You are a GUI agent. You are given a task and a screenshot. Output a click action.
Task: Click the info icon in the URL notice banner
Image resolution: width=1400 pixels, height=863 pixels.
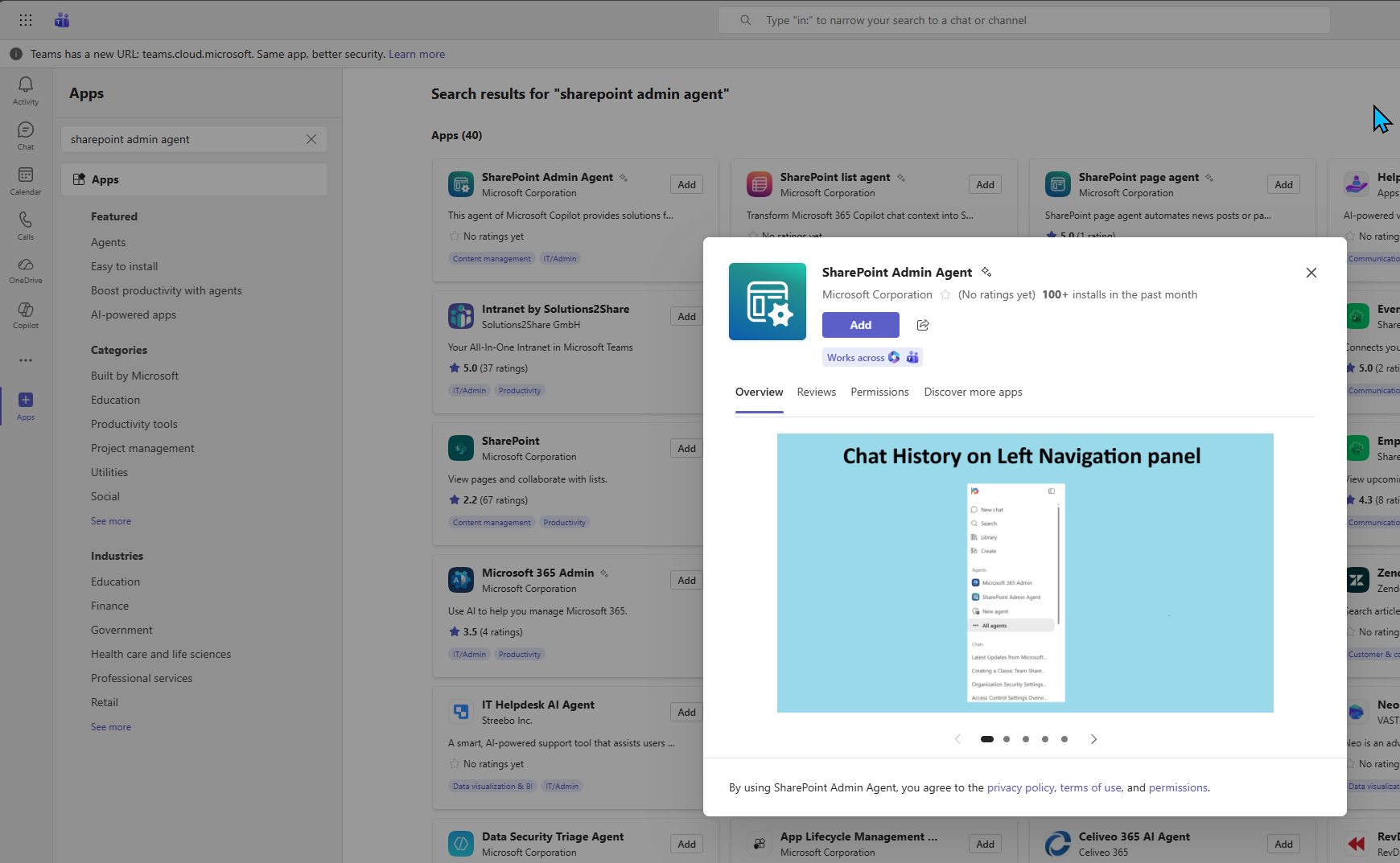pyautogui.click(x=16, y=54)
